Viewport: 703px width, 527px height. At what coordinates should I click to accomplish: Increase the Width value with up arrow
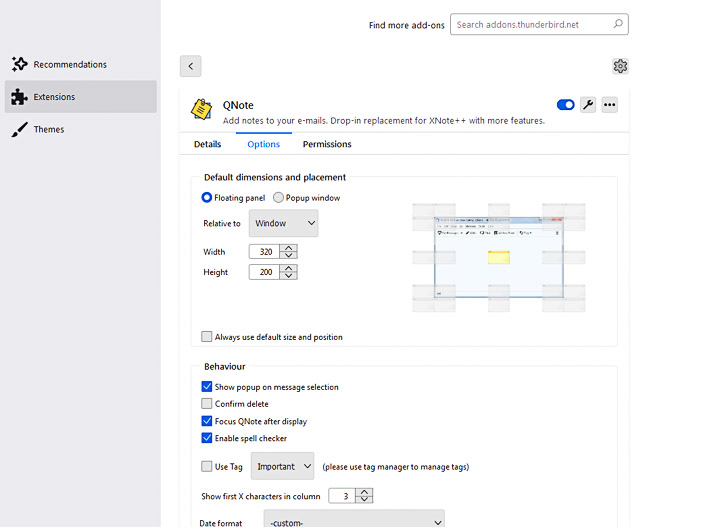(289, 248)
